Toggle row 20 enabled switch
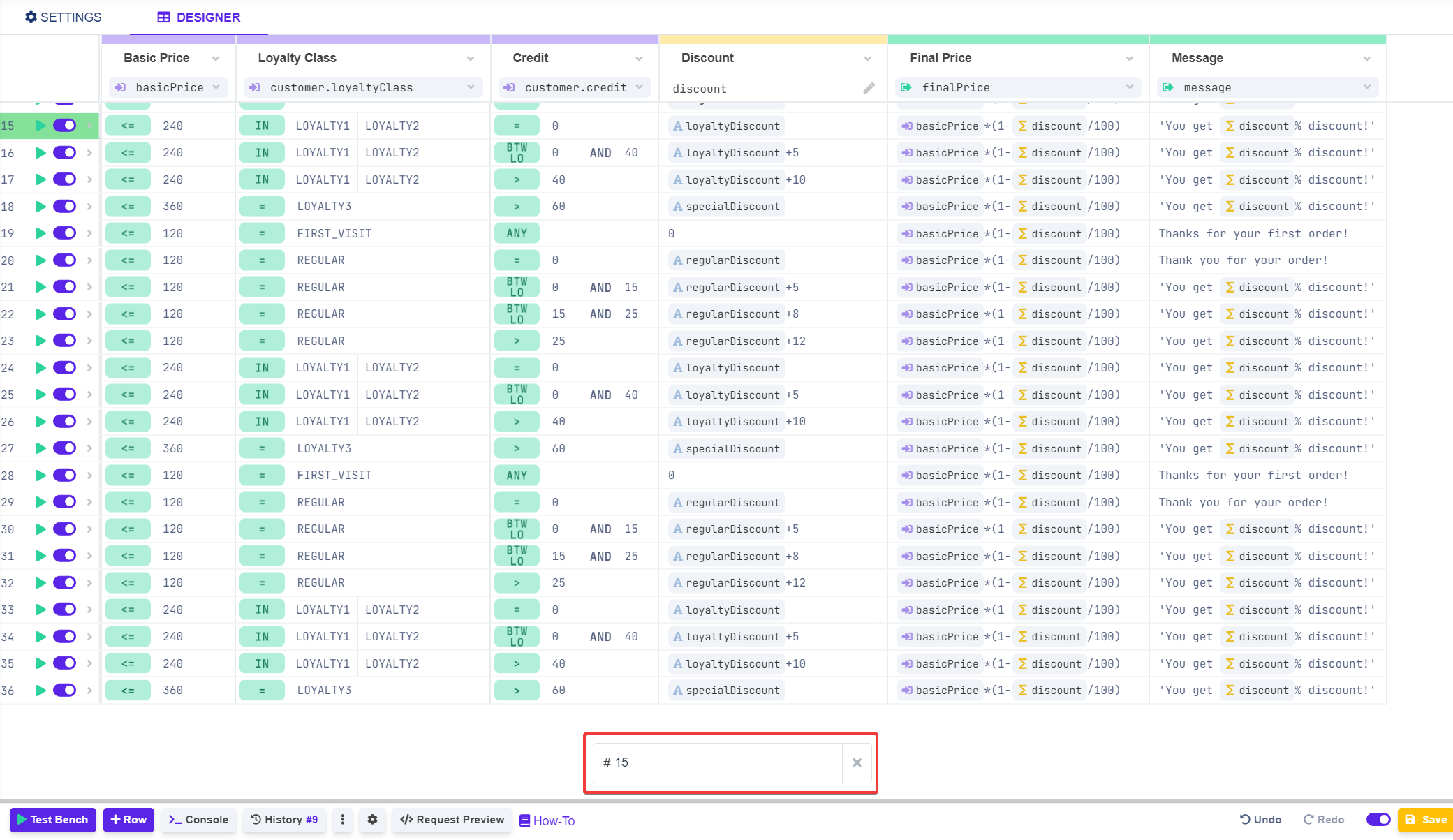Viewport: 1453px width, 840px height. coord(65,260)
